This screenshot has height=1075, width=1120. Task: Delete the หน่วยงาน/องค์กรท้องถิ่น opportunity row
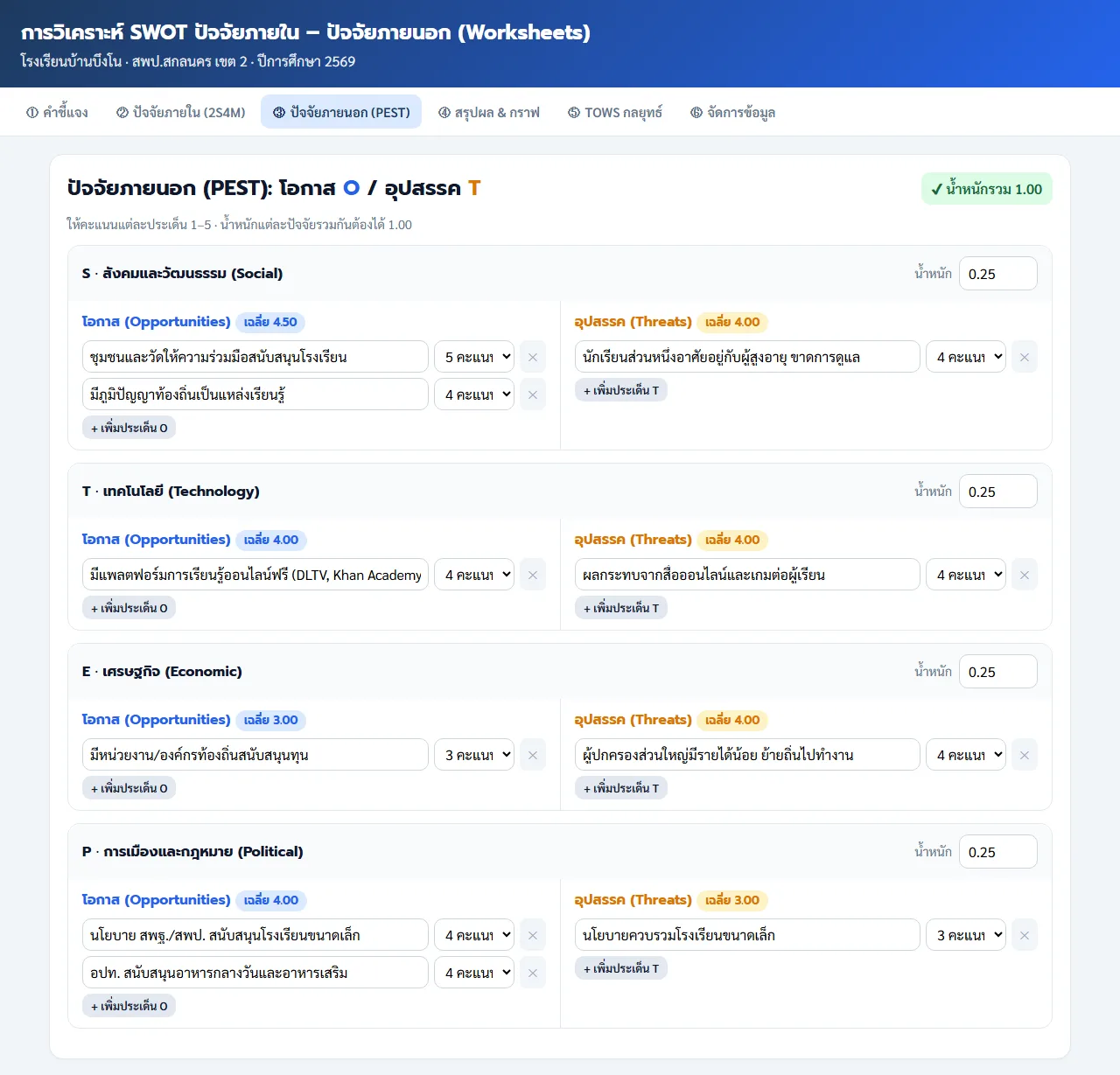[533, 755]
